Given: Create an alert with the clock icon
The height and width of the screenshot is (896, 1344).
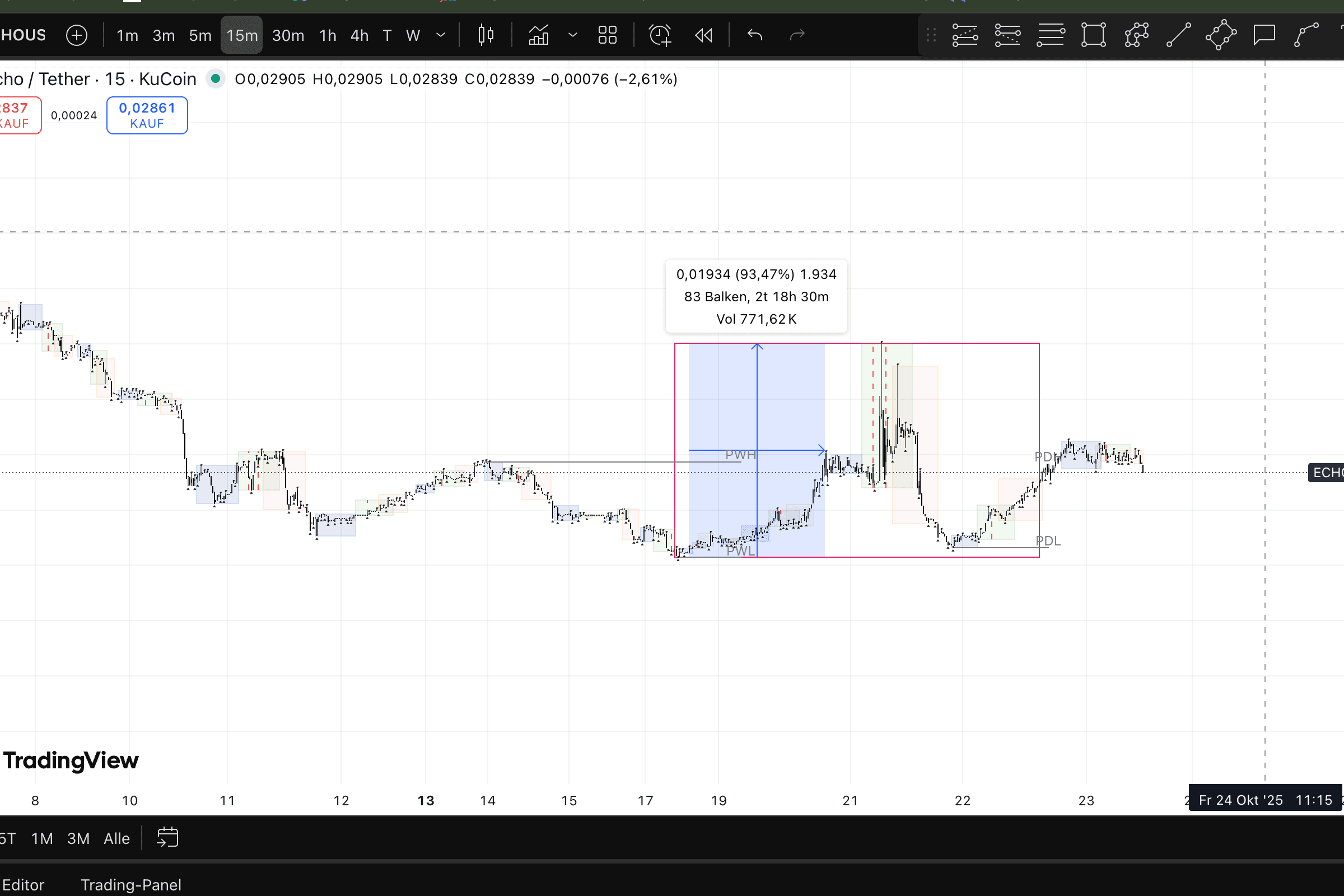Looking at the screenshot, I should click(x=660, y=35).
